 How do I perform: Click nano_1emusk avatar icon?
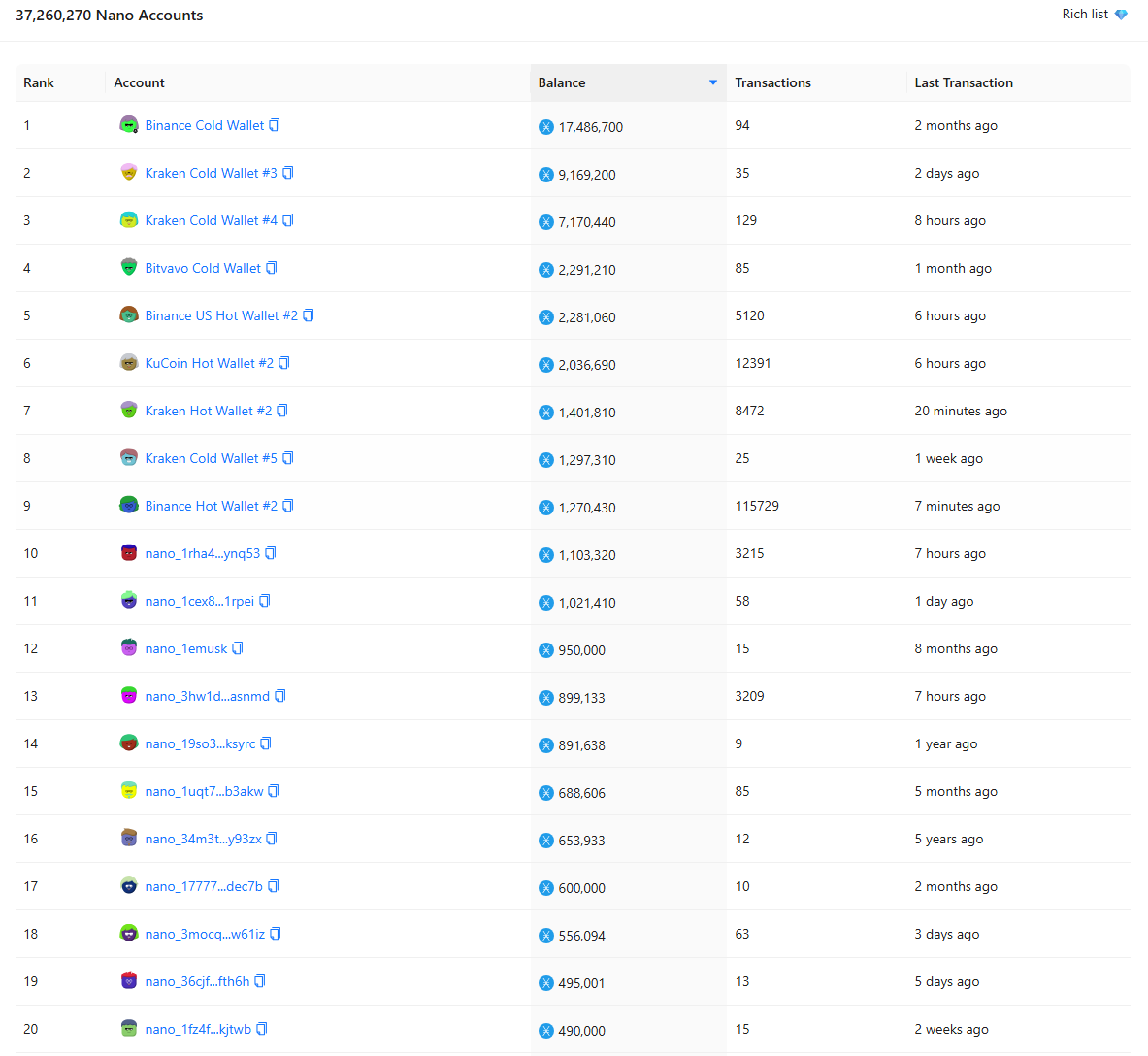[x=129, y=648]
